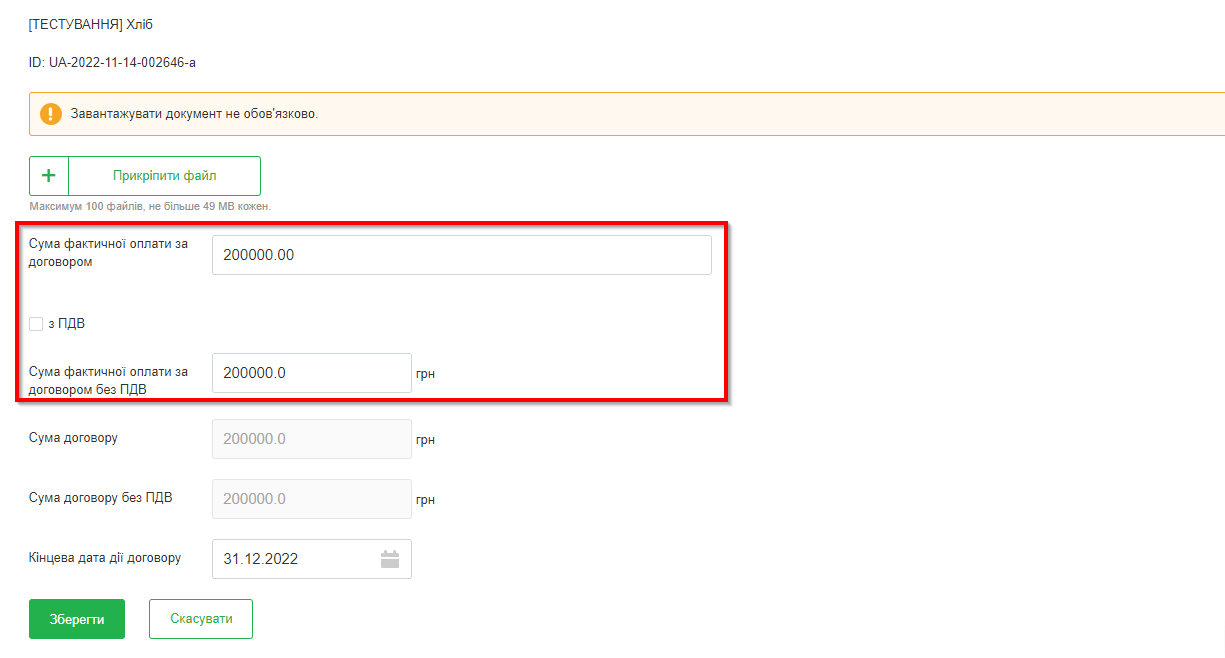Screen dimensions: 1225x658
Task: Click the 'Сума фактичної оплати за договором без ПДВ' label
Action: [x=108, y=380]
